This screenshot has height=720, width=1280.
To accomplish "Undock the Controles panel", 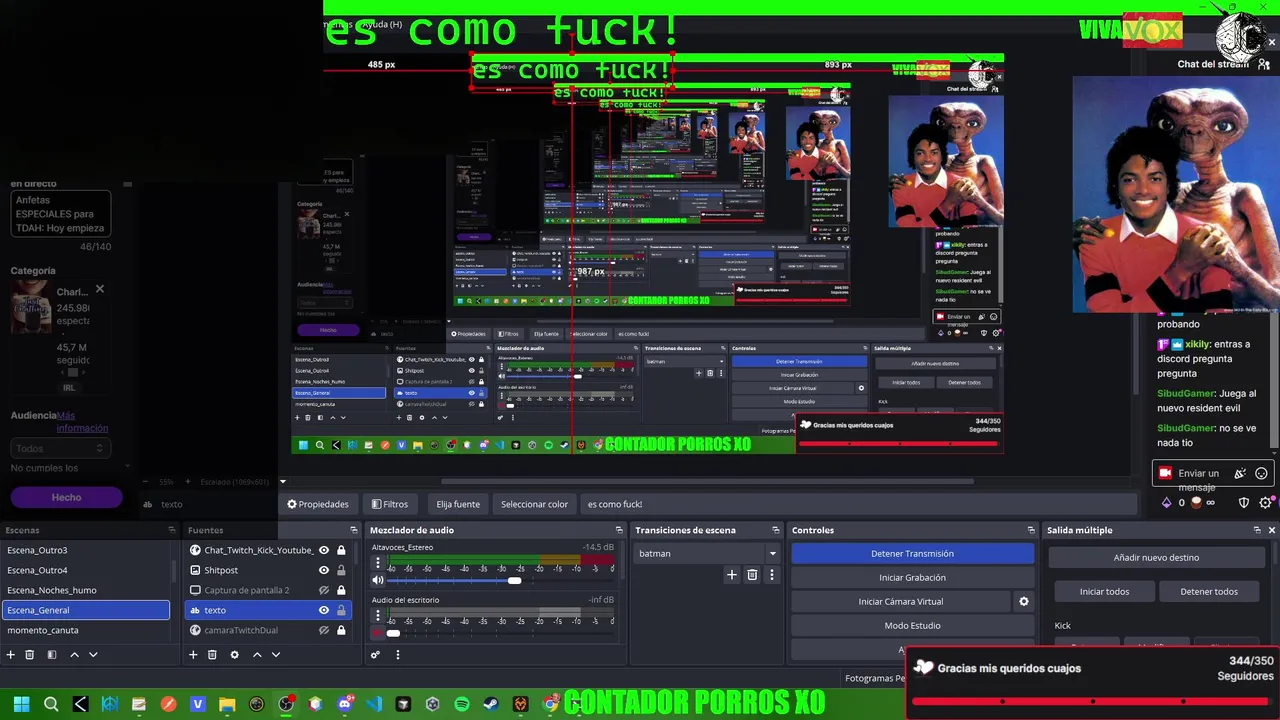I will click(x=1031, y=530).
